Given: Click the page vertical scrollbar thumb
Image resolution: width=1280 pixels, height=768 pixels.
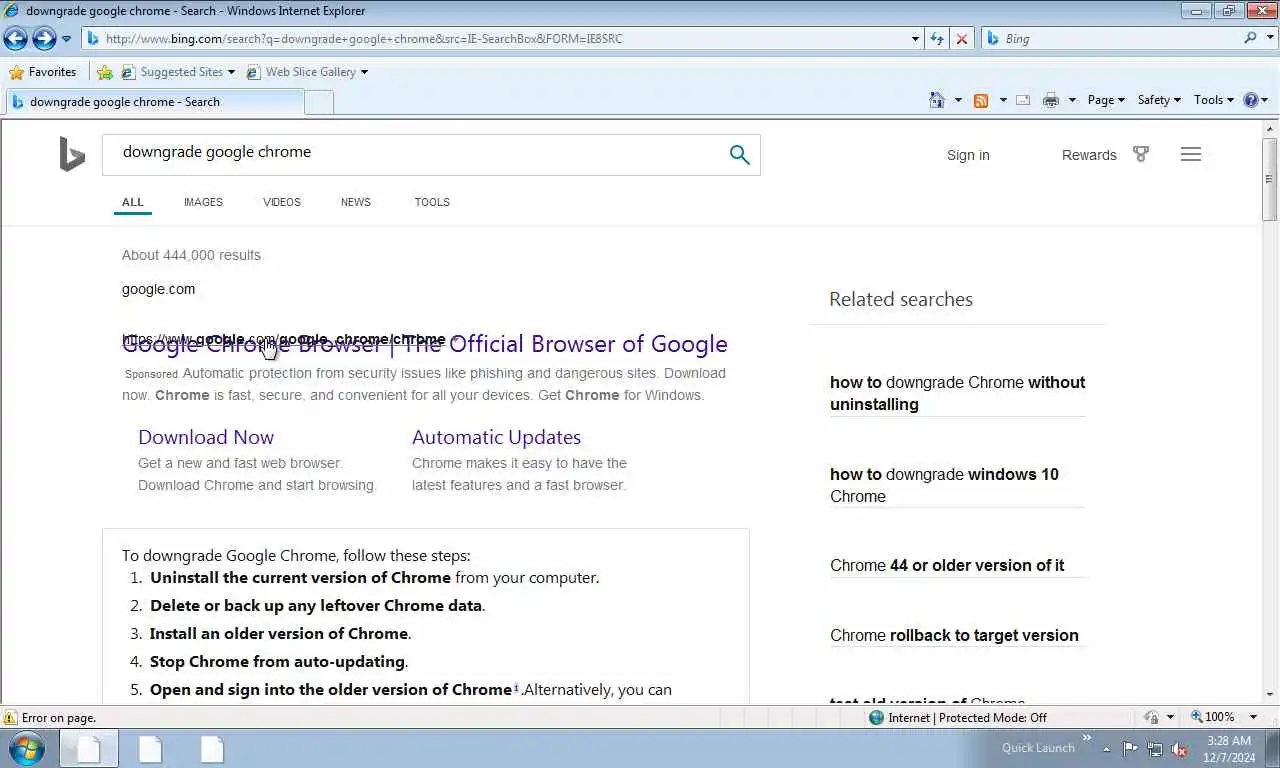Looking at the screenshot, I should (x=1270, y=180).
